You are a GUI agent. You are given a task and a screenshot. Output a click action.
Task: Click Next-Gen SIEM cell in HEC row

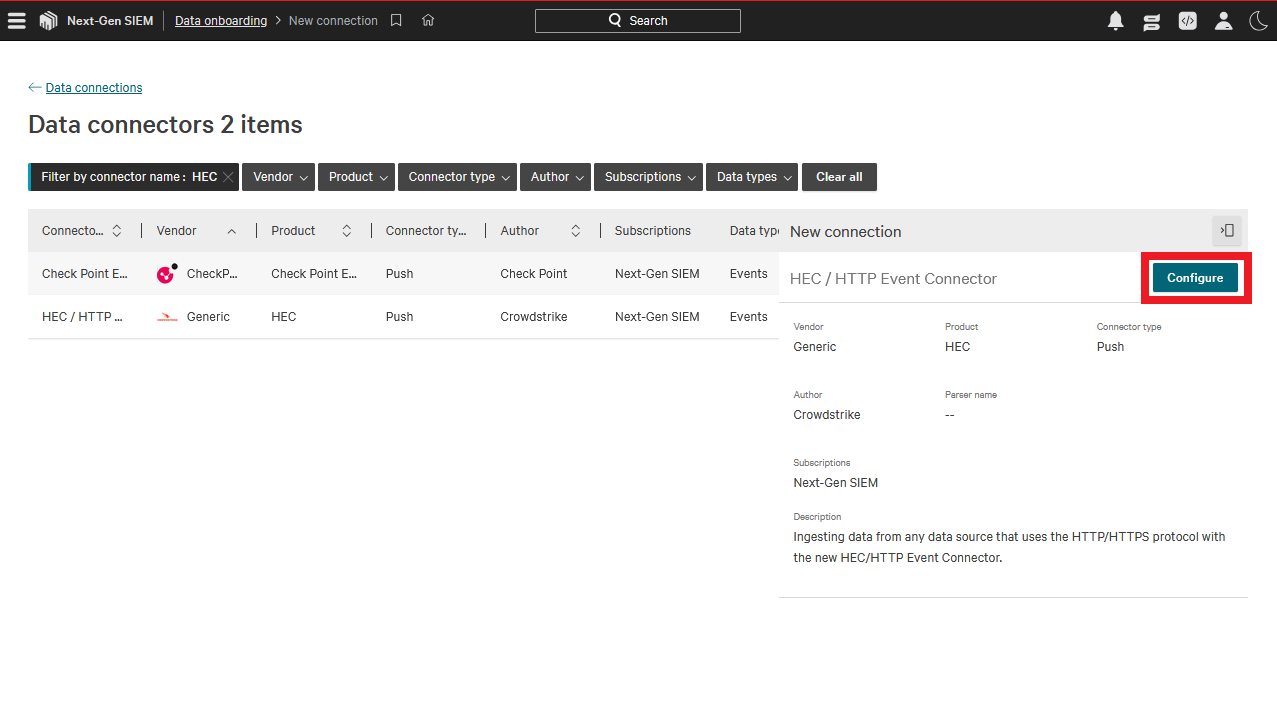click(657, 317)
